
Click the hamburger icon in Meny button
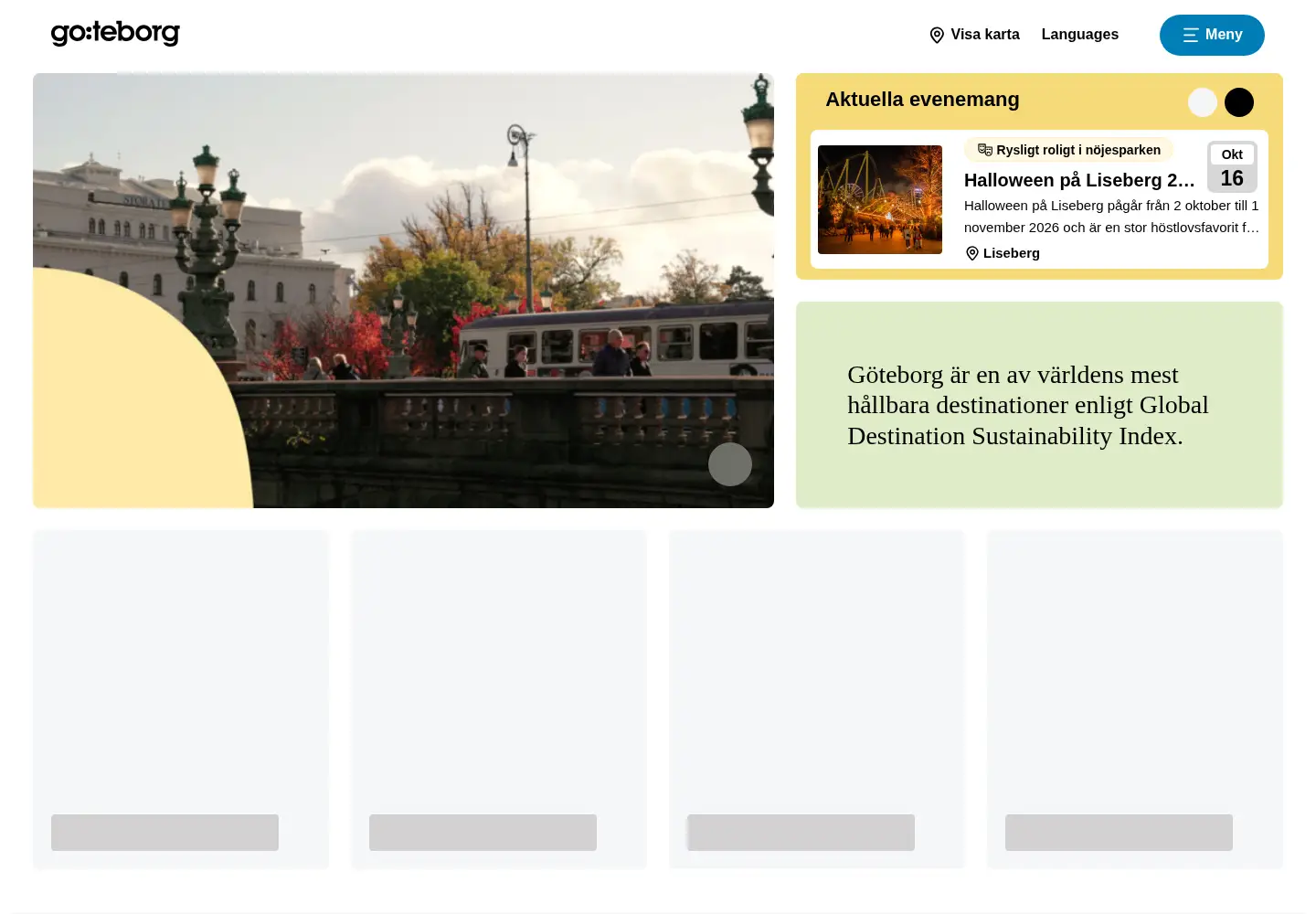click(x=1190, y=35)
